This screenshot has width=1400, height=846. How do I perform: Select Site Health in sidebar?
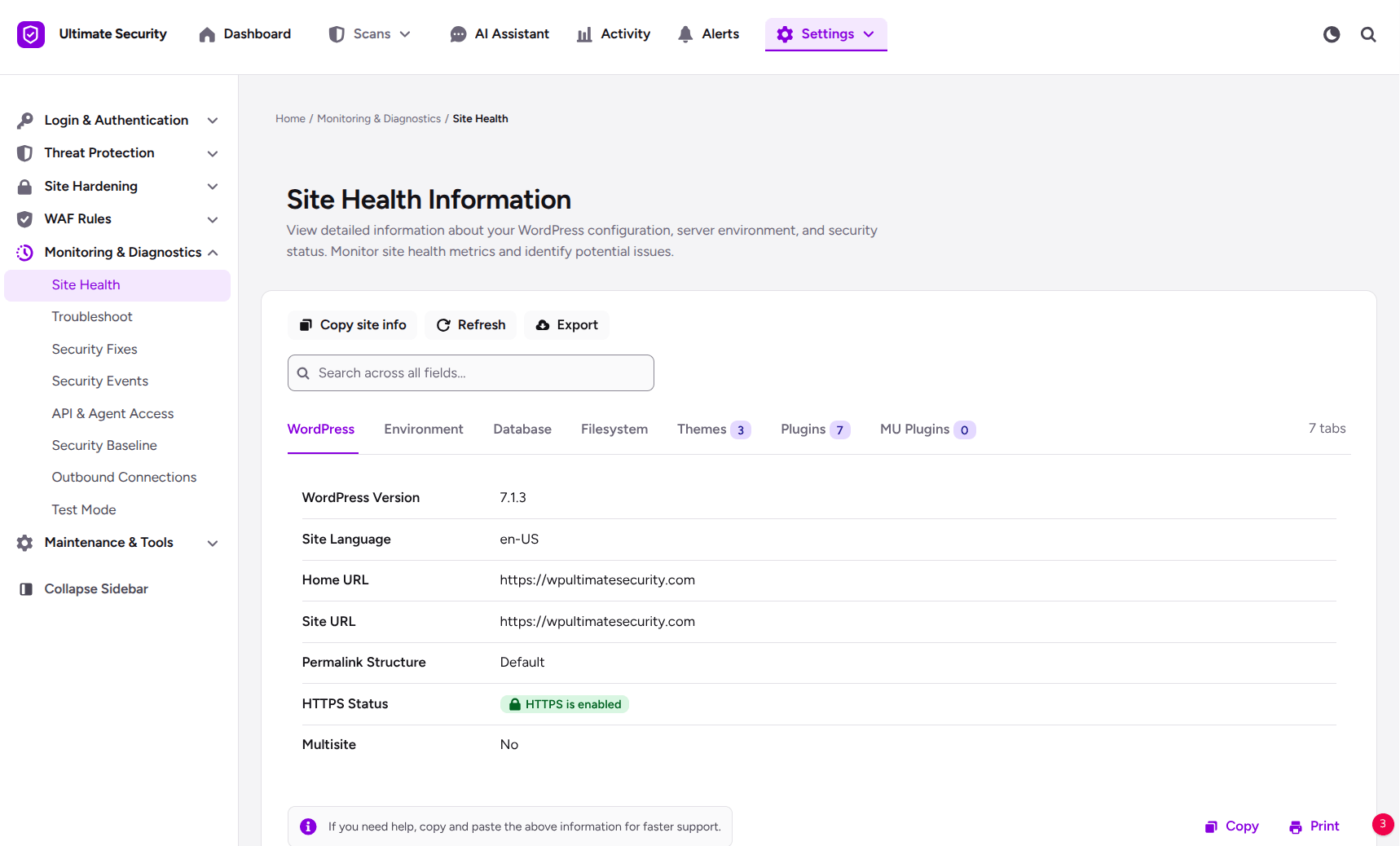pyautogui.click(x=117, y=285)
